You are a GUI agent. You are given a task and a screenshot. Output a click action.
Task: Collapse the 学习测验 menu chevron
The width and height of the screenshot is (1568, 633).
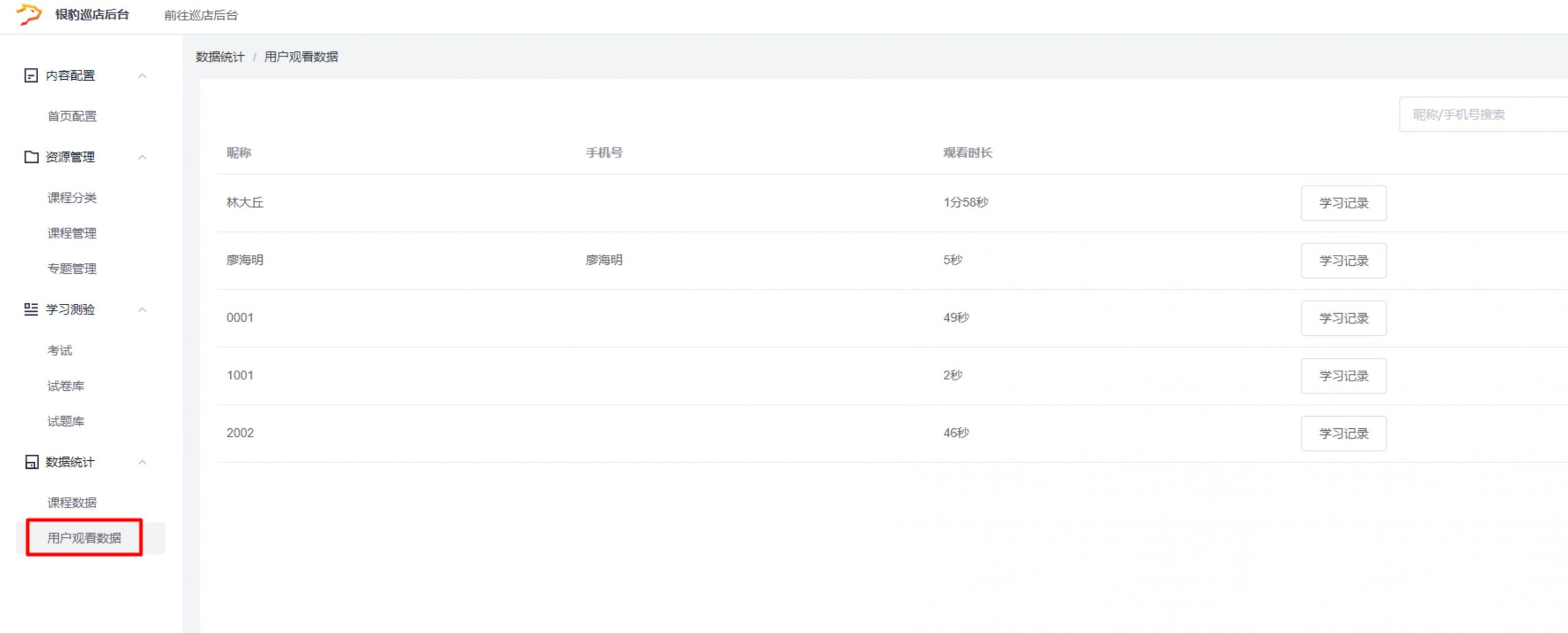coord(142,309)
